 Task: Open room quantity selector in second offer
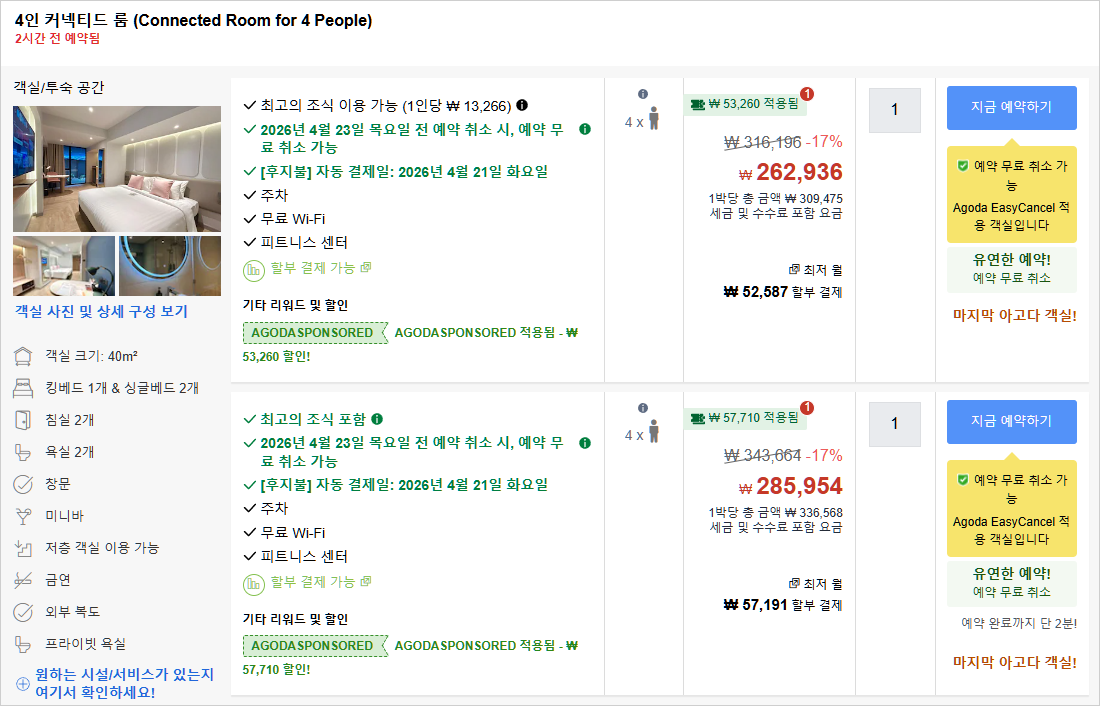coord(894,424)
